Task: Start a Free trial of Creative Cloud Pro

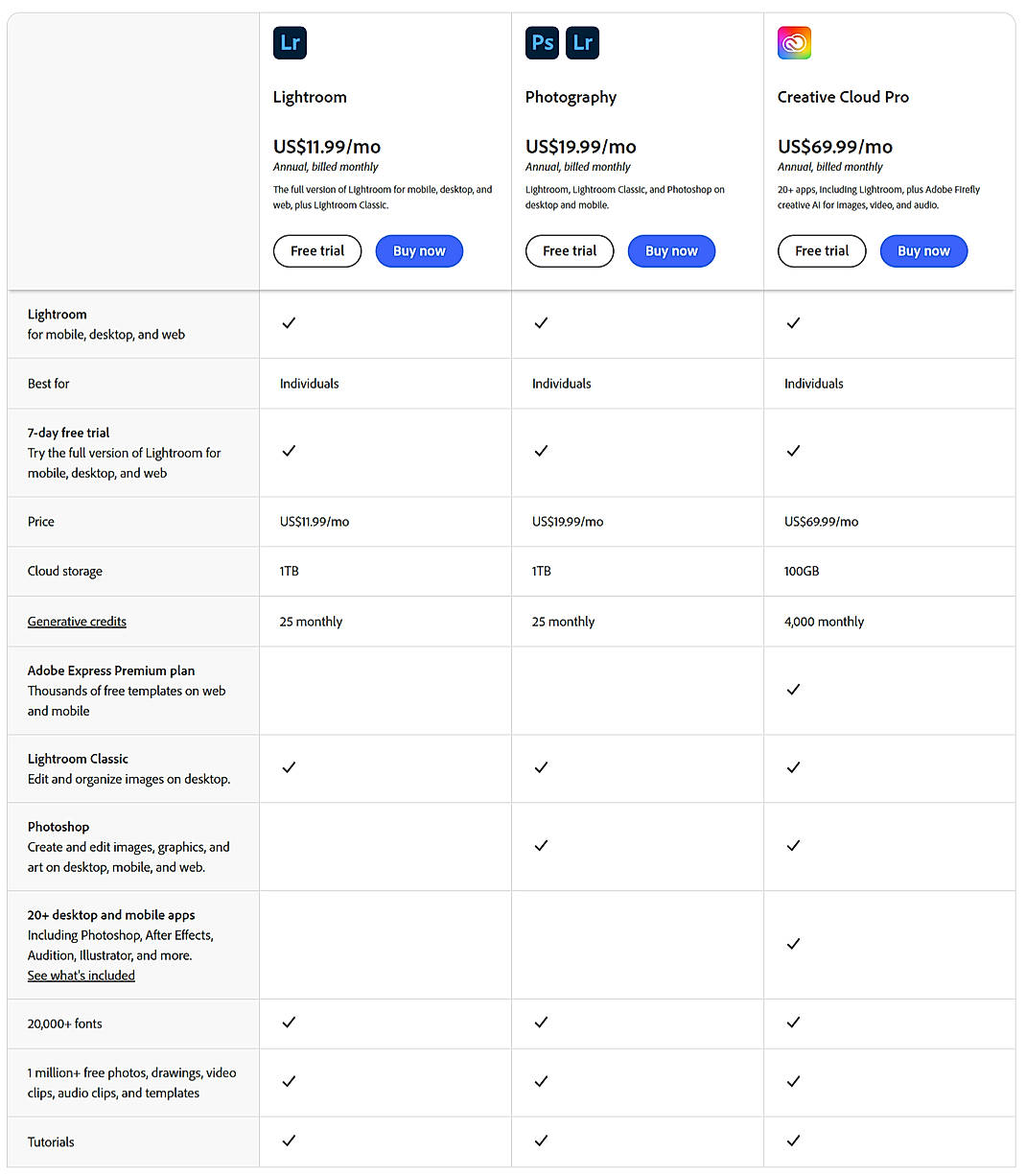Action: click(x=822, y=250)
